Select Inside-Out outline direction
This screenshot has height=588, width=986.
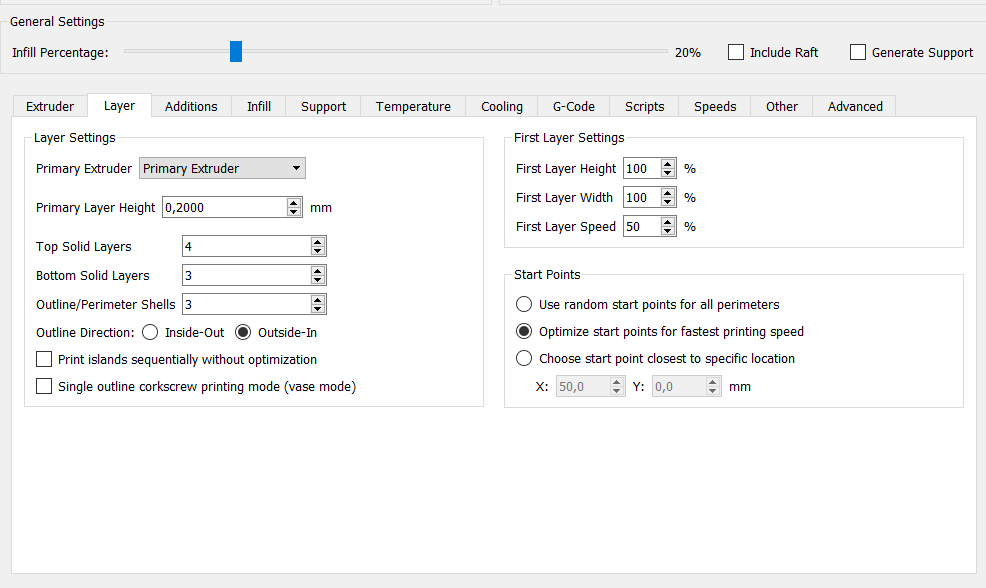click(x=150, y=332)
